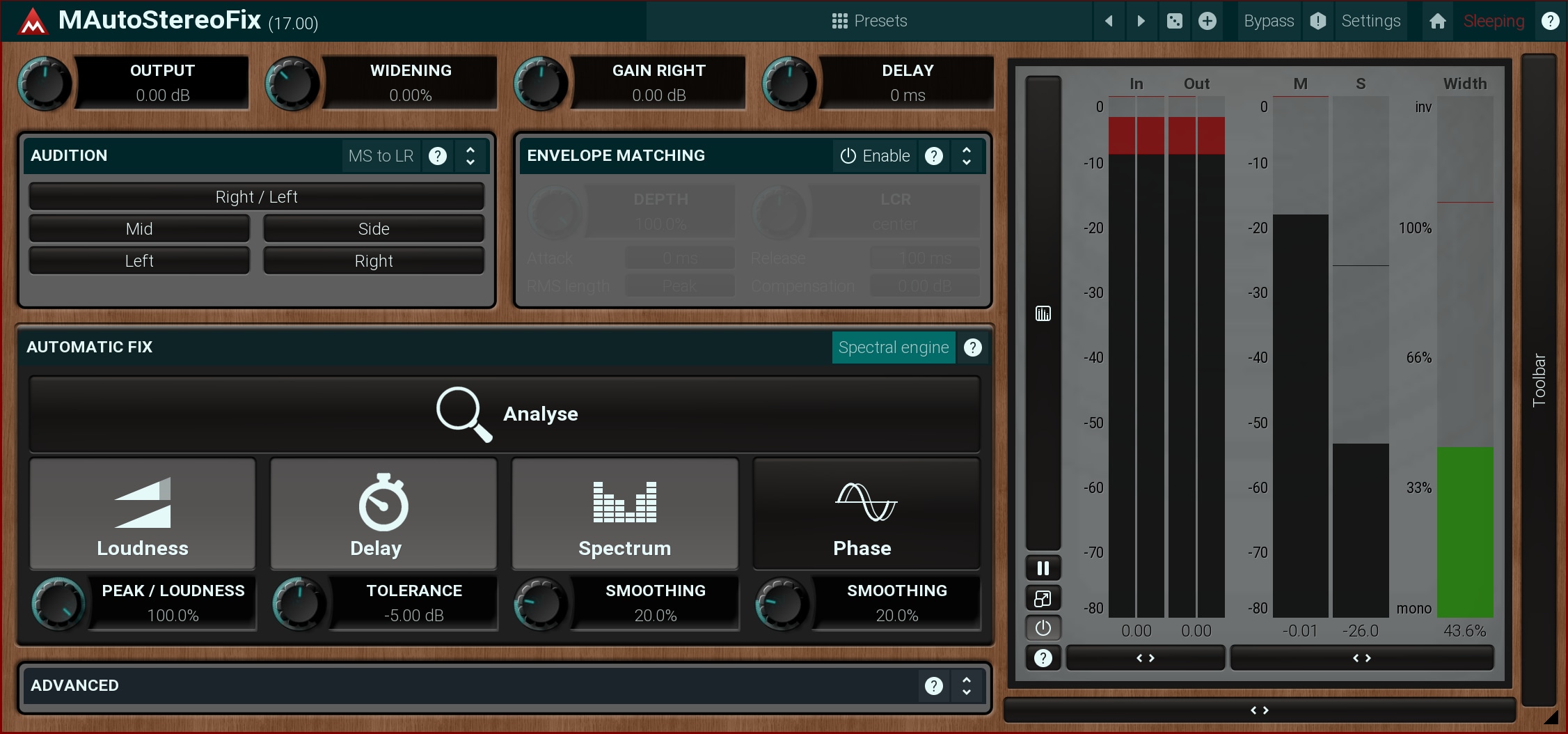Click the Widening knob
Viewport: 1568px width, 734px height.
point(292,84)
